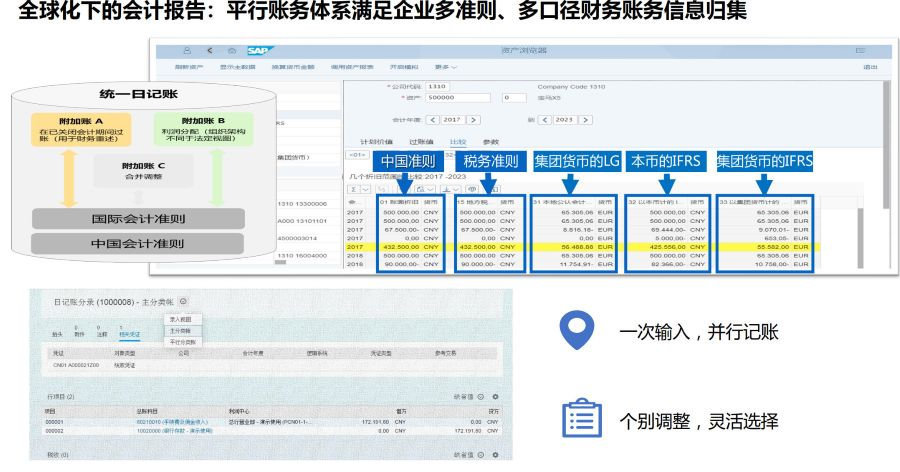900x472 pixels.
Task: Select left panel row 4500003014
Action: click(x=297, y=238)
